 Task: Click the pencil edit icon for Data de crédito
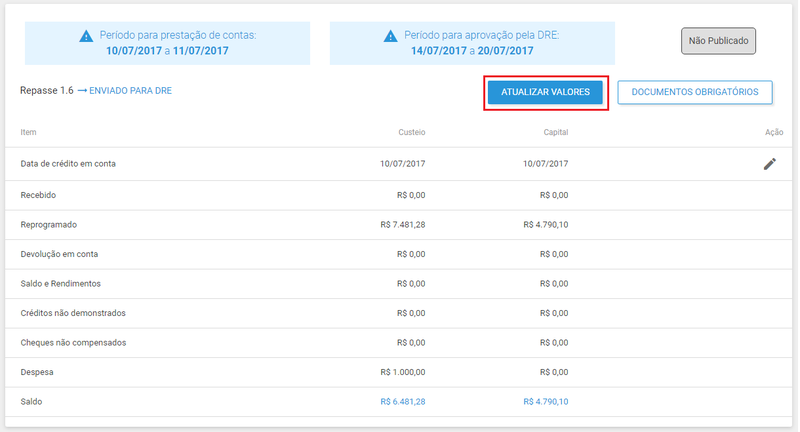click(x=769, y=164)
